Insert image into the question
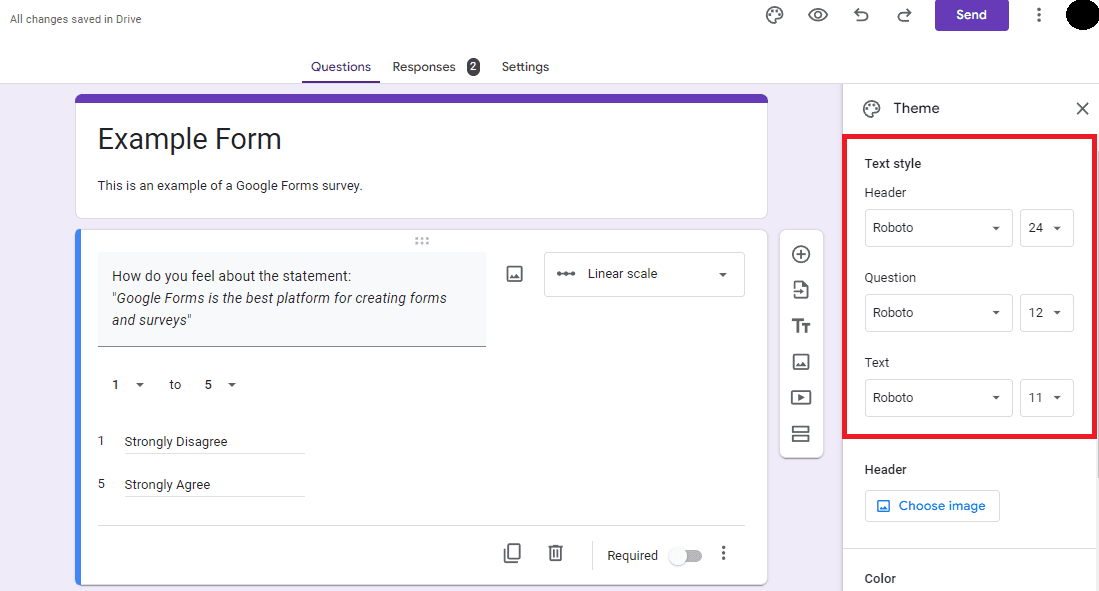Image resolution: width=1099 pixels, height=591 pixels. point(514,274)
